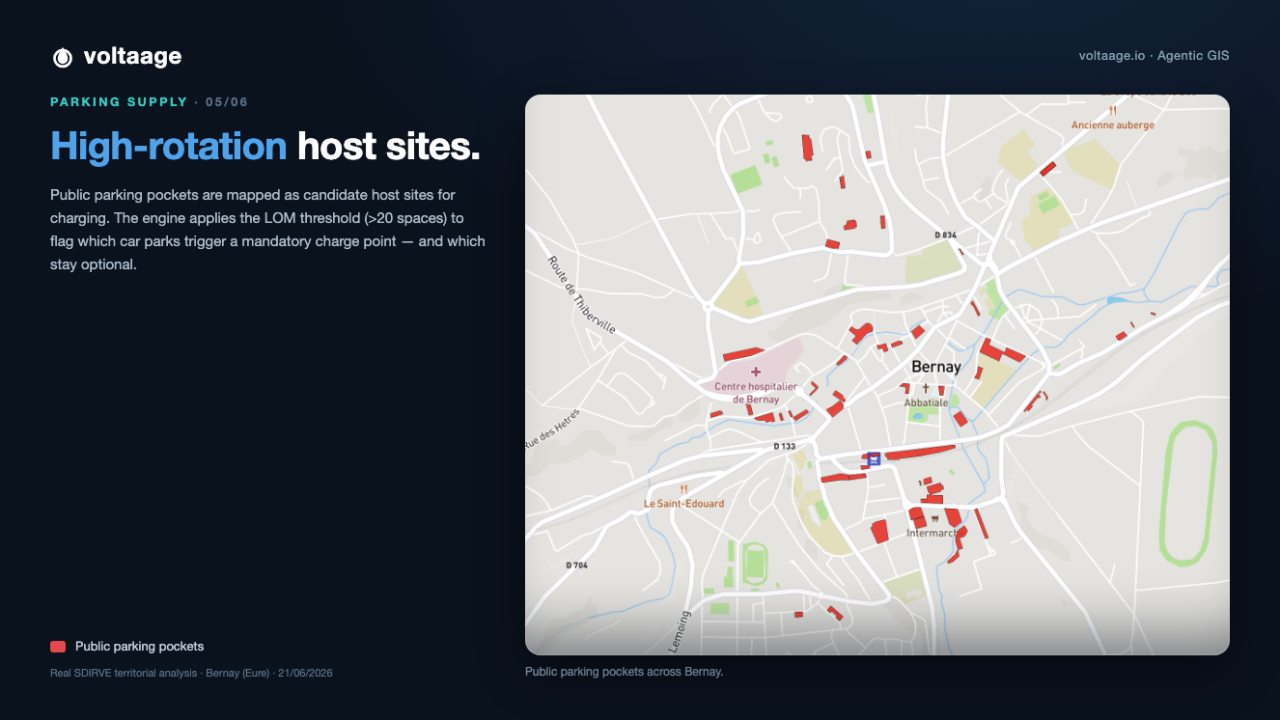This screenshot has width=1280, height=720.
Task: Click the green racetrack oval on map
Action: coord(1188,494)
